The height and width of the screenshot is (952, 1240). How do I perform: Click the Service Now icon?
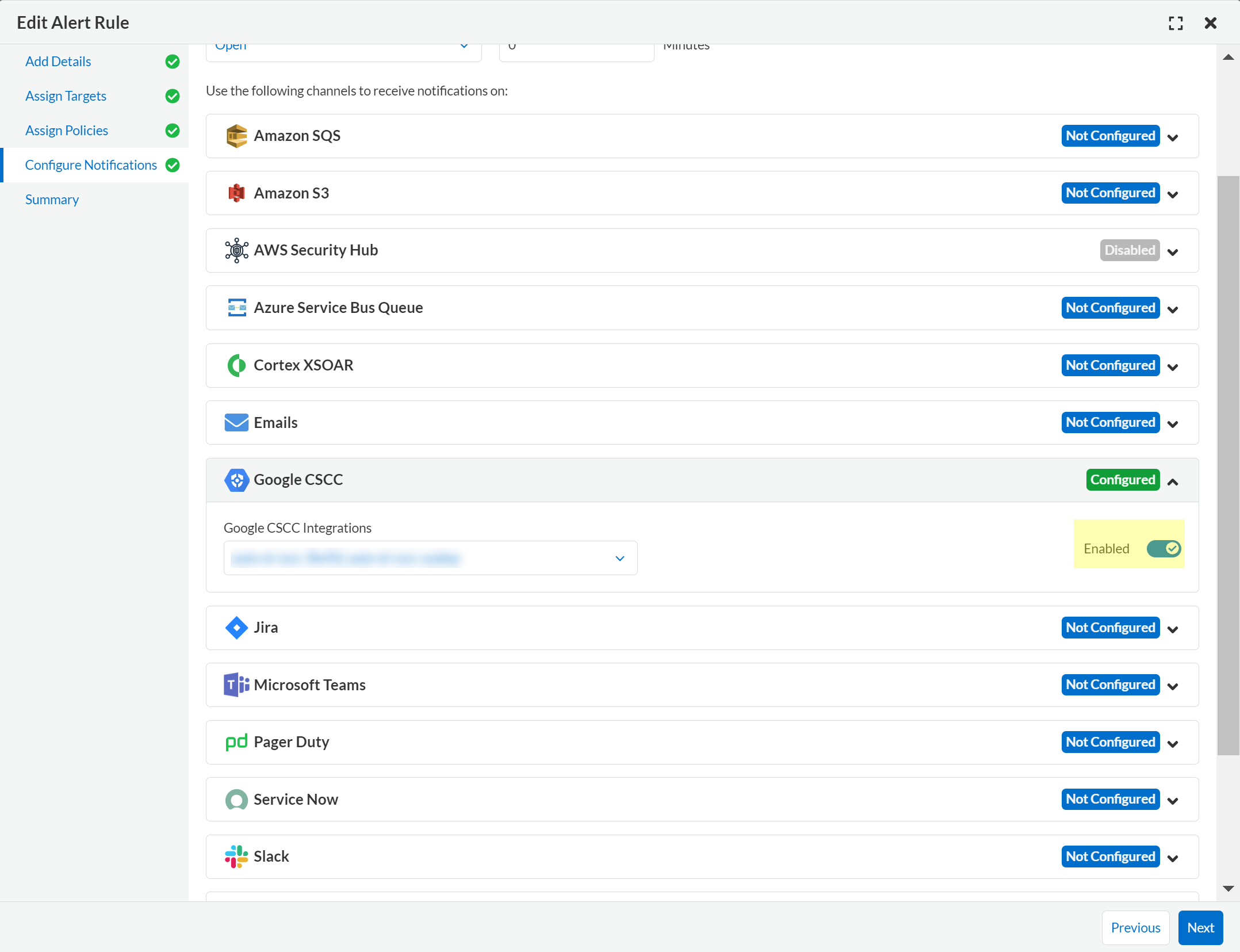coord(236,800)
